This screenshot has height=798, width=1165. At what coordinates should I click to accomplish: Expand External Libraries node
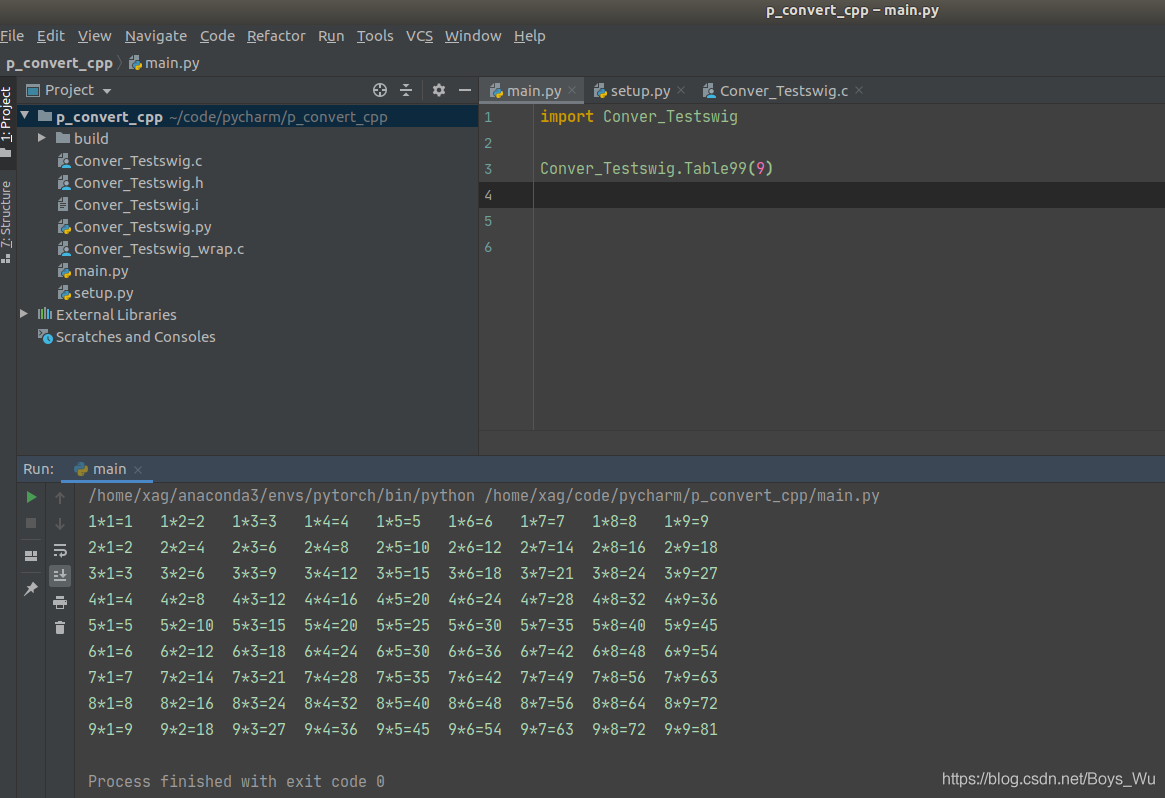point(25,314)
